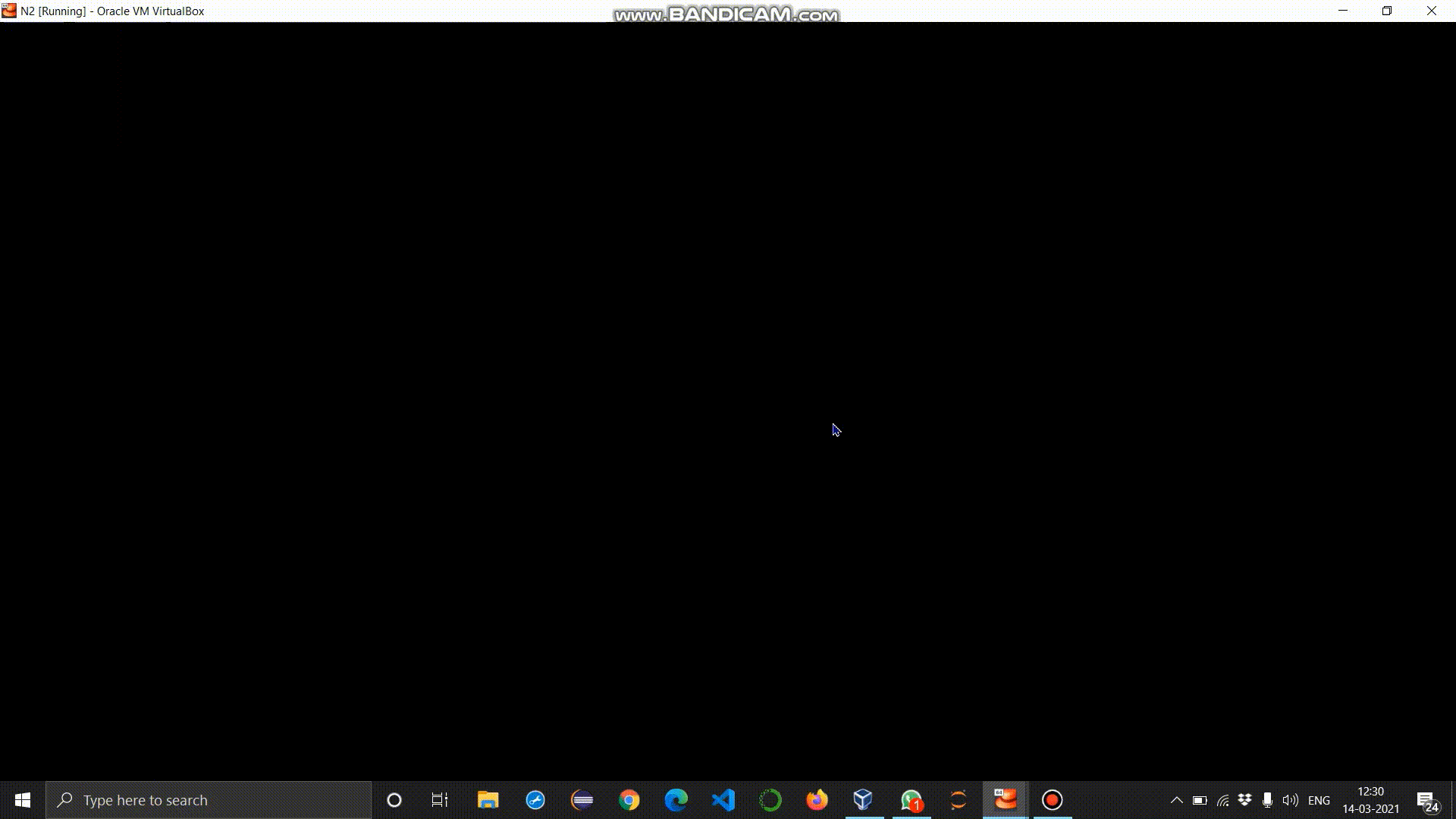Launch Microsoft Edge from taskbar
Image resolution: width=1456 pixels, height=819 pixels.
[676, 800]
